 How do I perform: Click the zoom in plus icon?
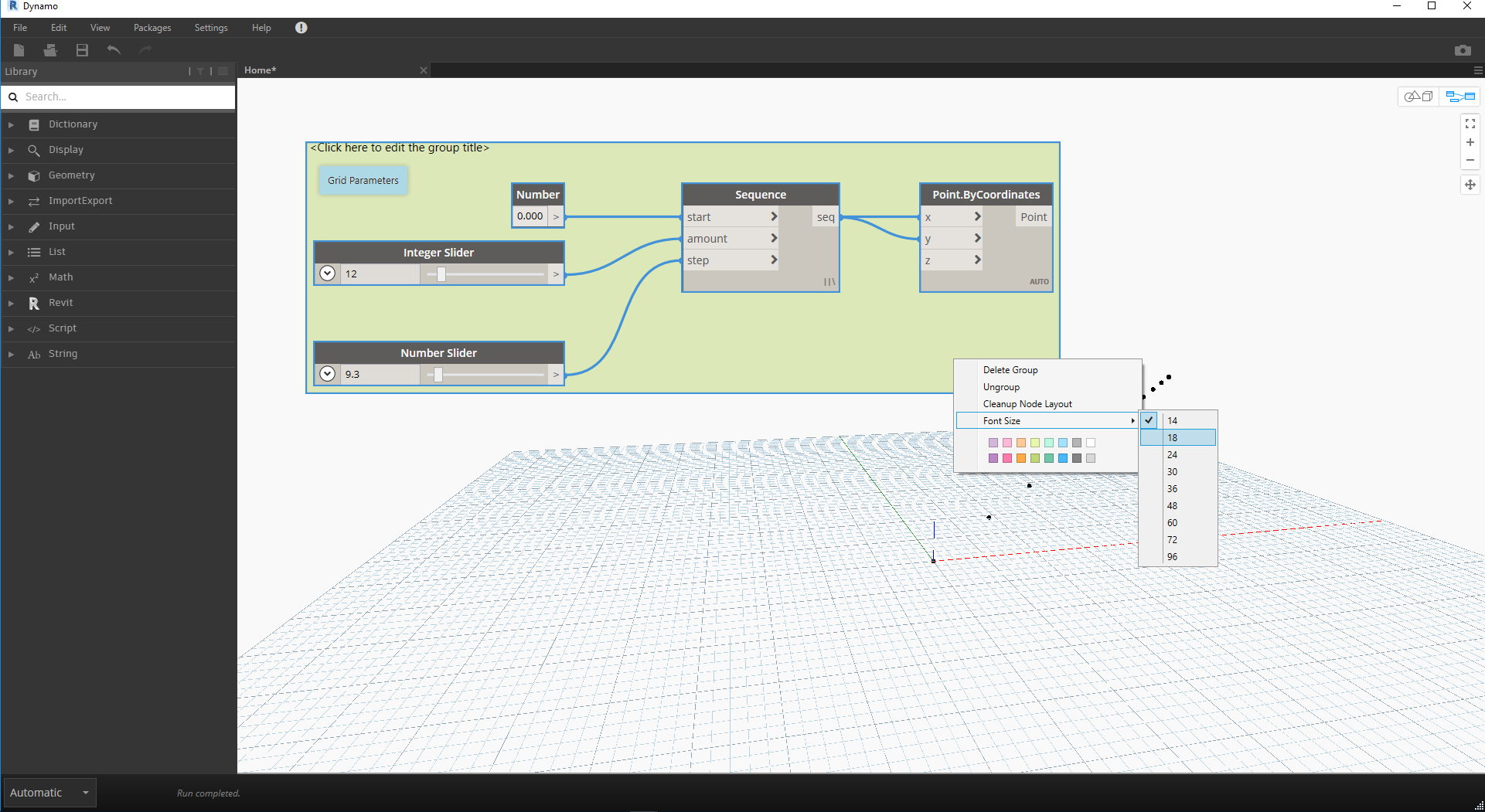pos(1470,142)
